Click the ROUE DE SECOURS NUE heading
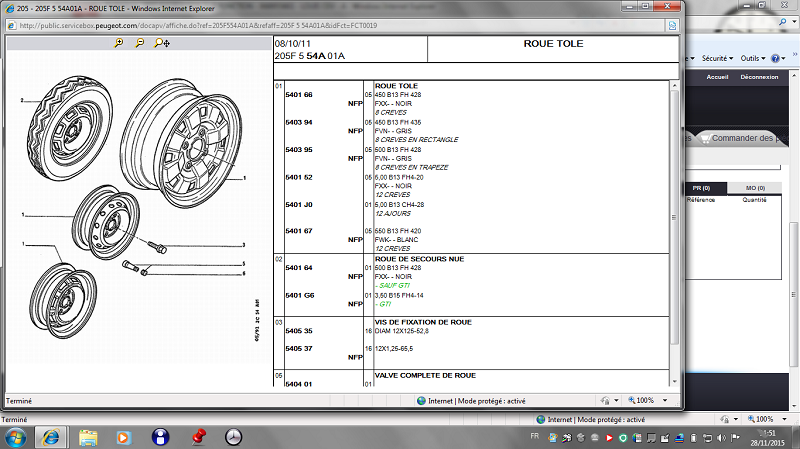 419,259
